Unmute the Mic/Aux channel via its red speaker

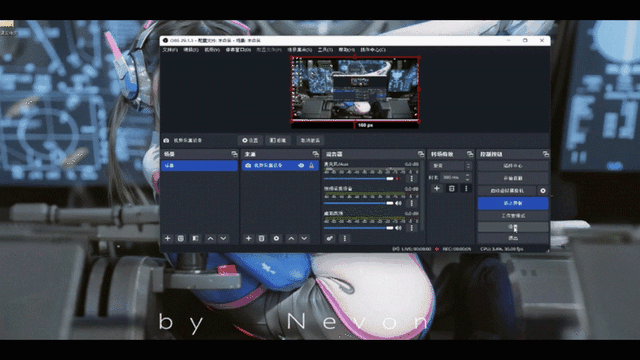[x=398, y=178]
